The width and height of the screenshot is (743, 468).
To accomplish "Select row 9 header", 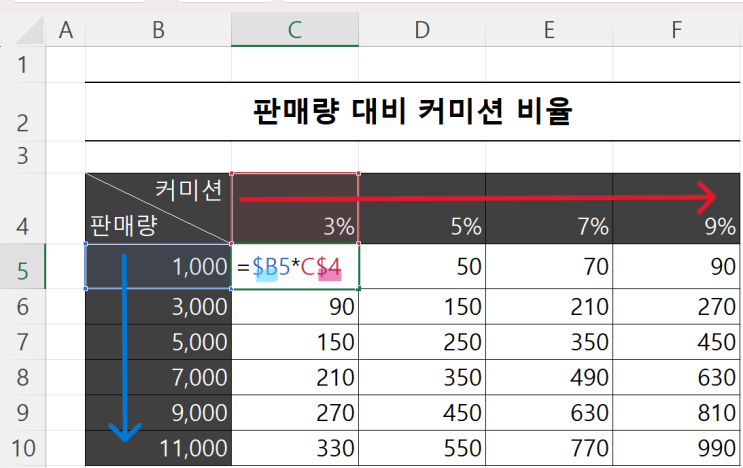I will [x=22, y=413].
